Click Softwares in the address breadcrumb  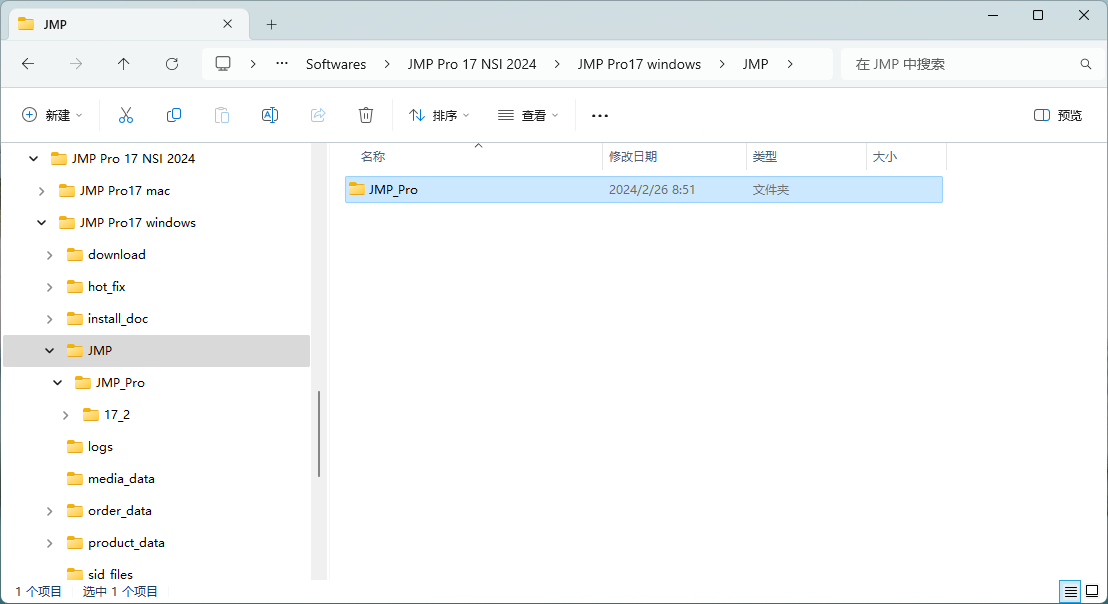[336, 64]
